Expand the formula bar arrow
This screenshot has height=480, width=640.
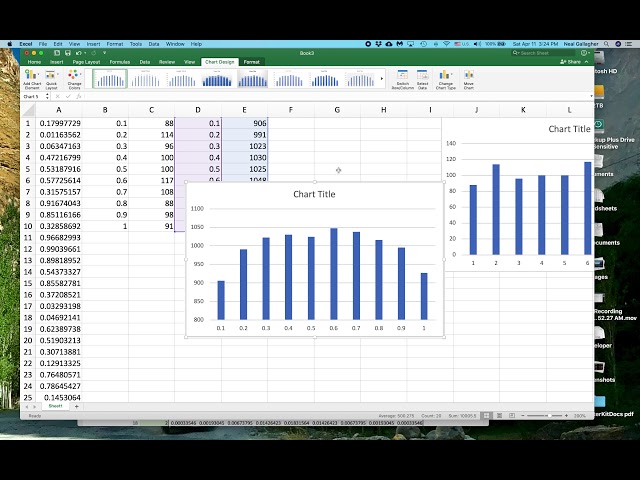pos(591,97)
